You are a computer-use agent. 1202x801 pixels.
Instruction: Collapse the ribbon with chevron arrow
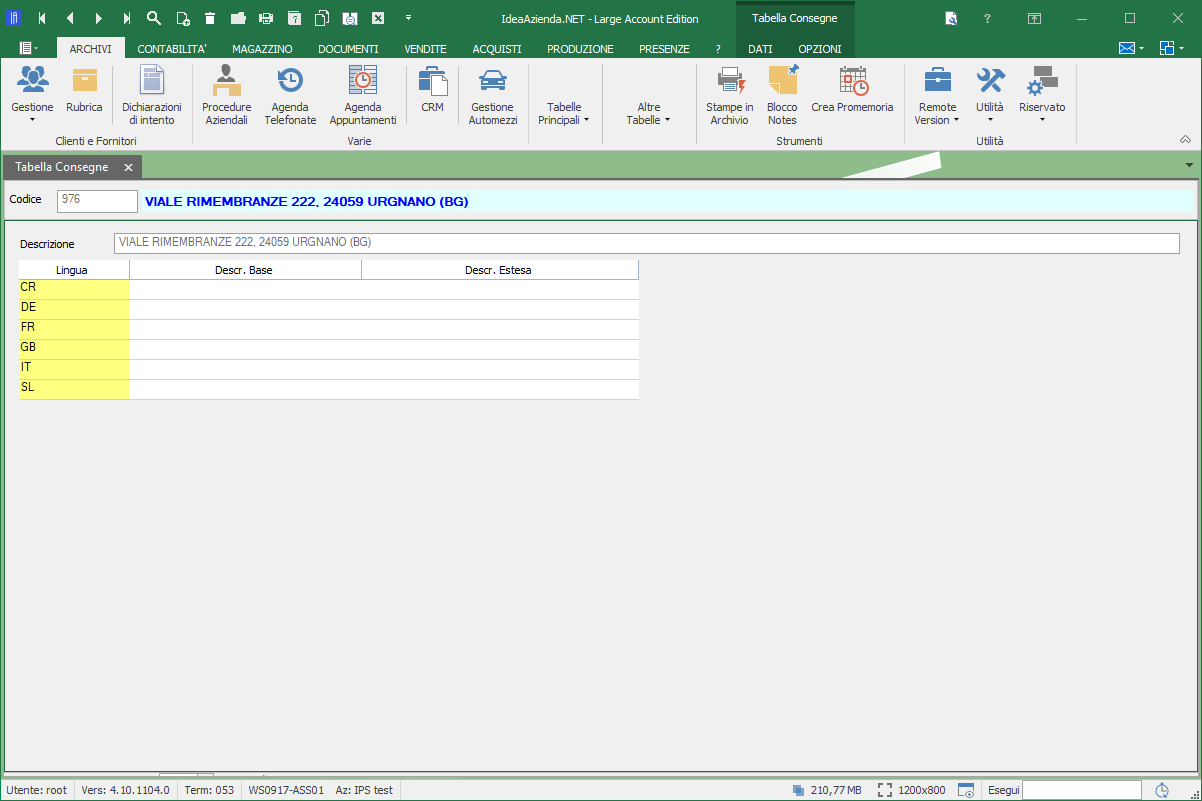(1186, 140)
